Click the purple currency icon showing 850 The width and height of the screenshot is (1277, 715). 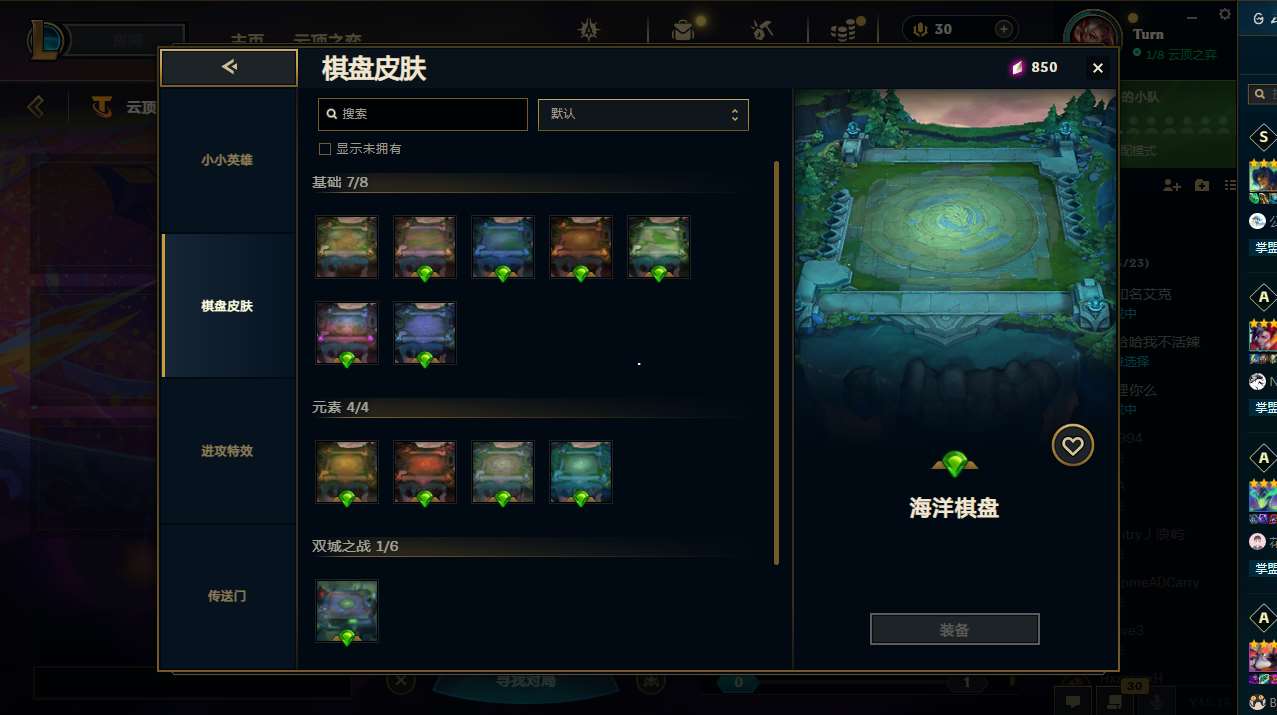coord(1017,67)
